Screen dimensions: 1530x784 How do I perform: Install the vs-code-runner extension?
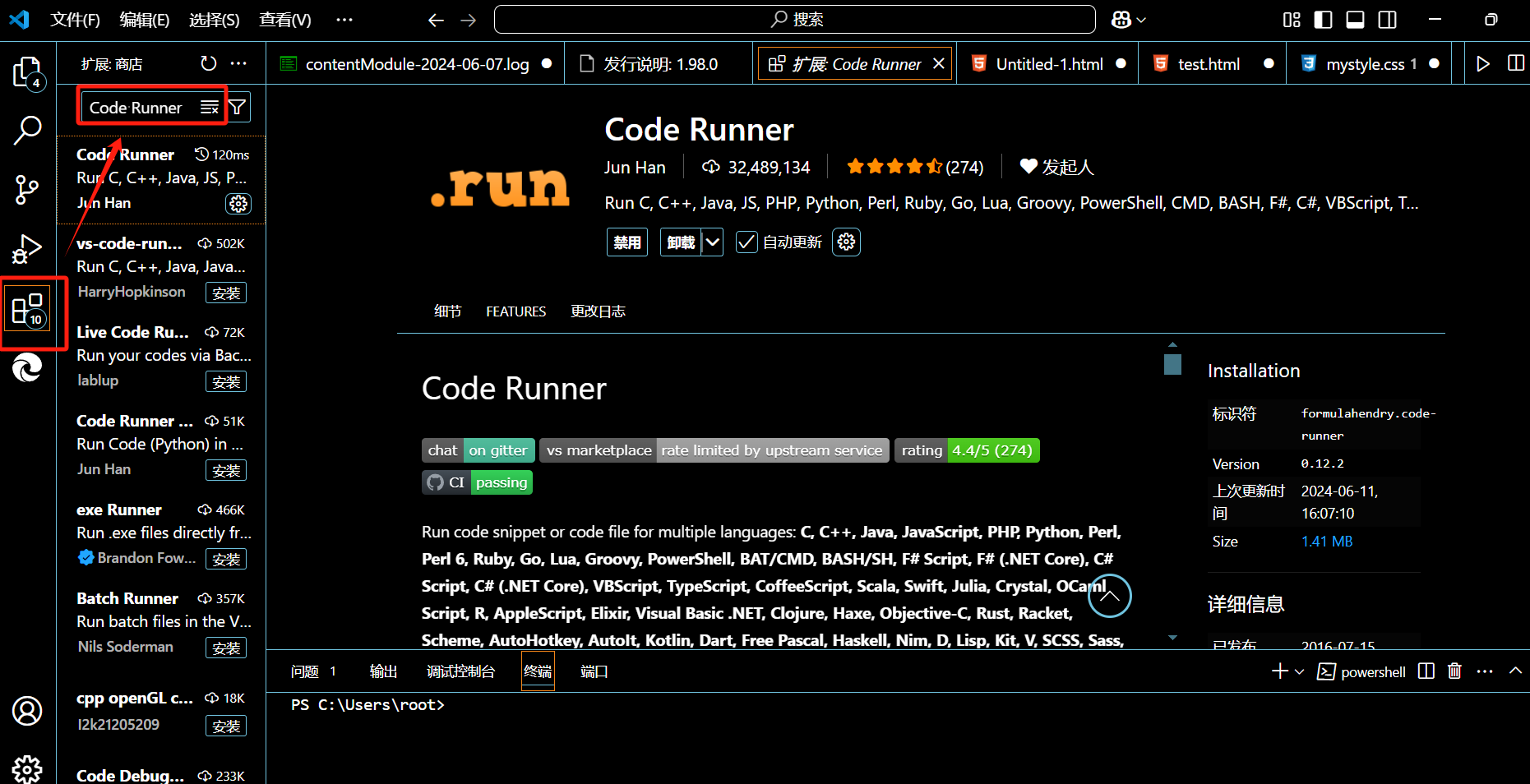coord(226,293)
